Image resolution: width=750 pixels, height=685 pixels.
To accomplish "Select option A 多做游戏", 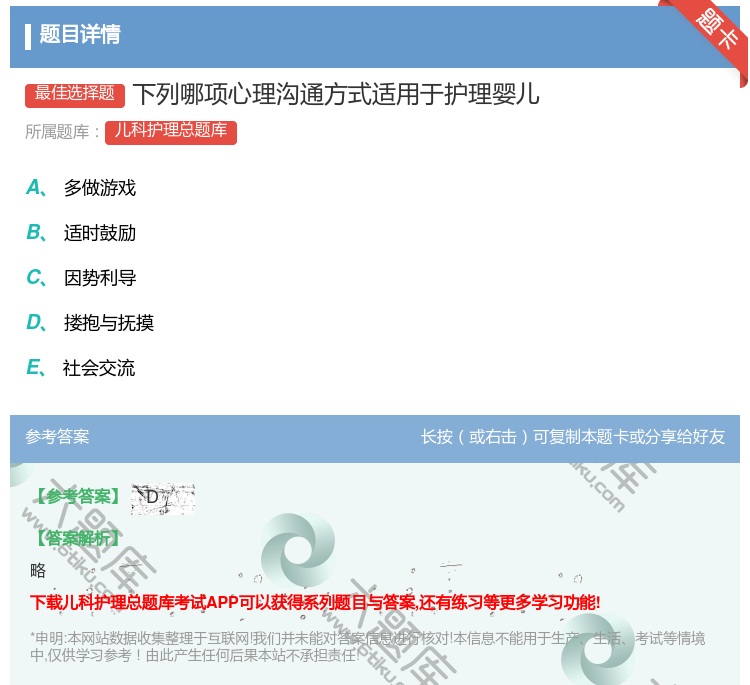I will pyautogui.click(x=99, y=188).
